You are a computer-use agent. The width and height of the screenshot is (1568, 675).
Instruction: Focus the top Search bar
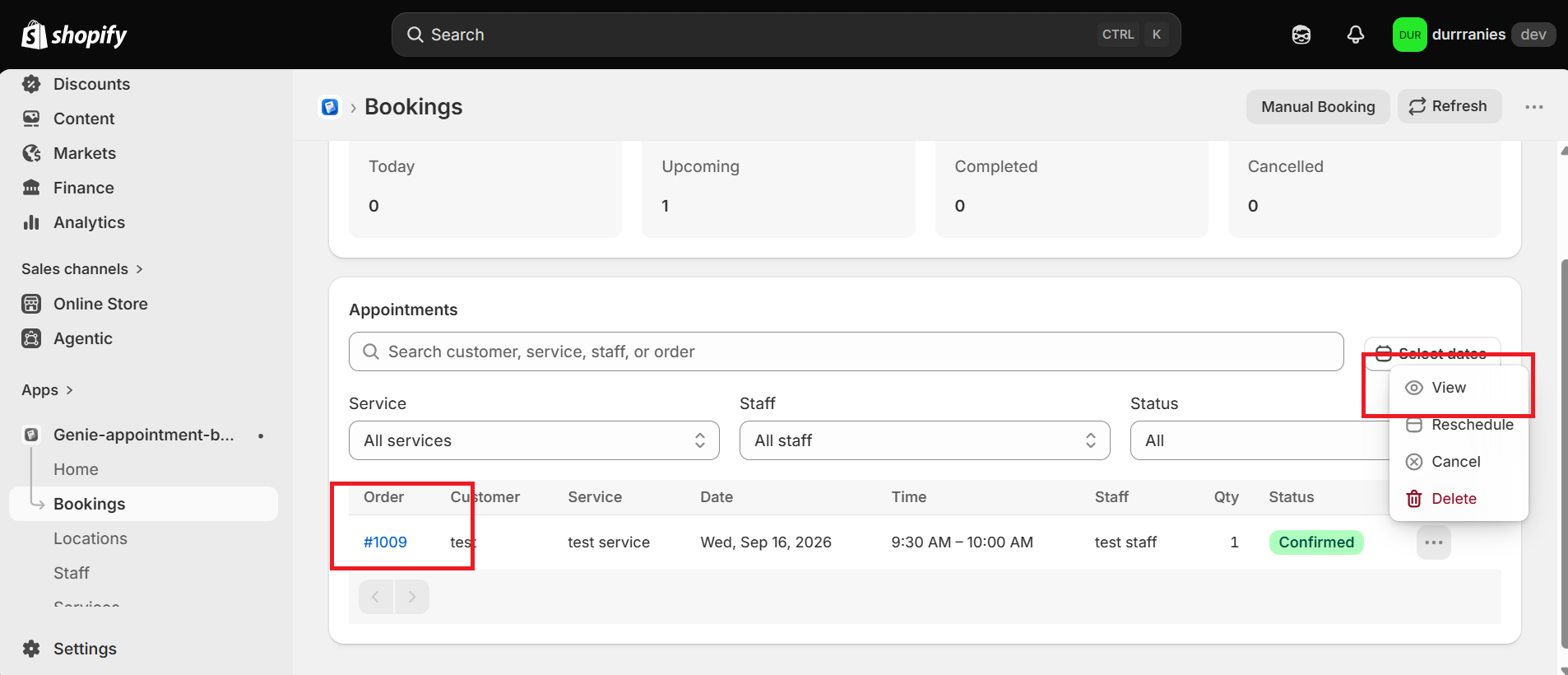click(x=786, y=35)
